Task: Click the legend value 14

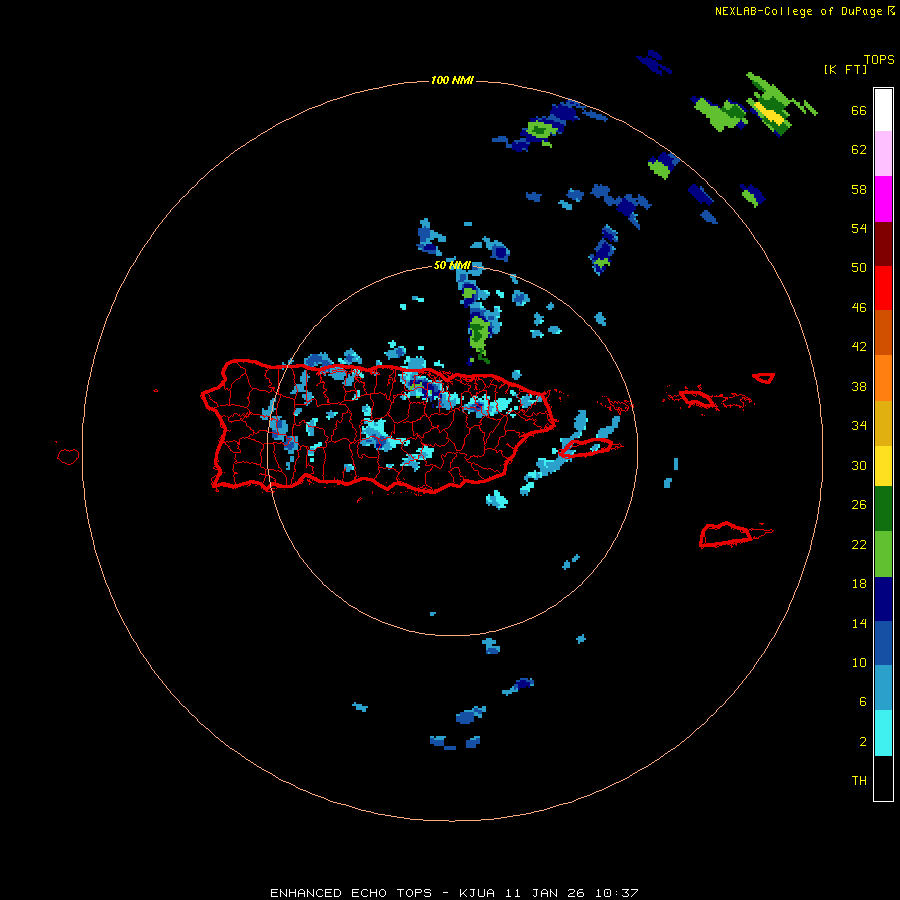Action: click(859, 623)
